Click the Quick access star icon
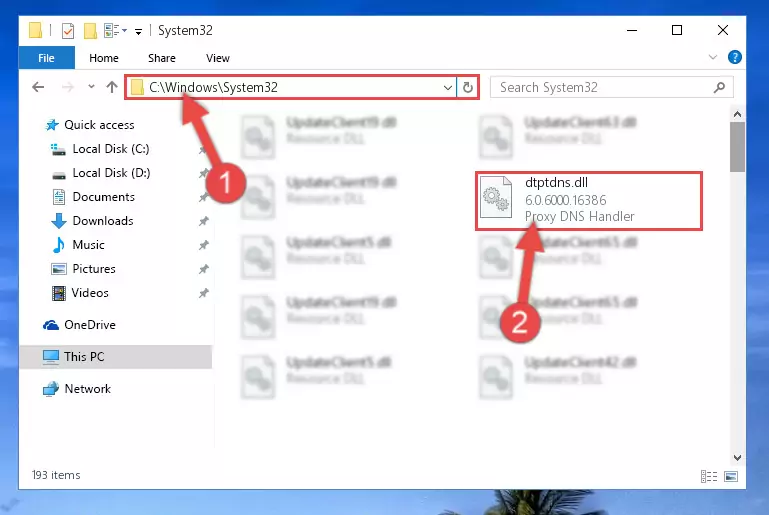Image resolution: width=769 pixels, height=515 pixels. 52,125
